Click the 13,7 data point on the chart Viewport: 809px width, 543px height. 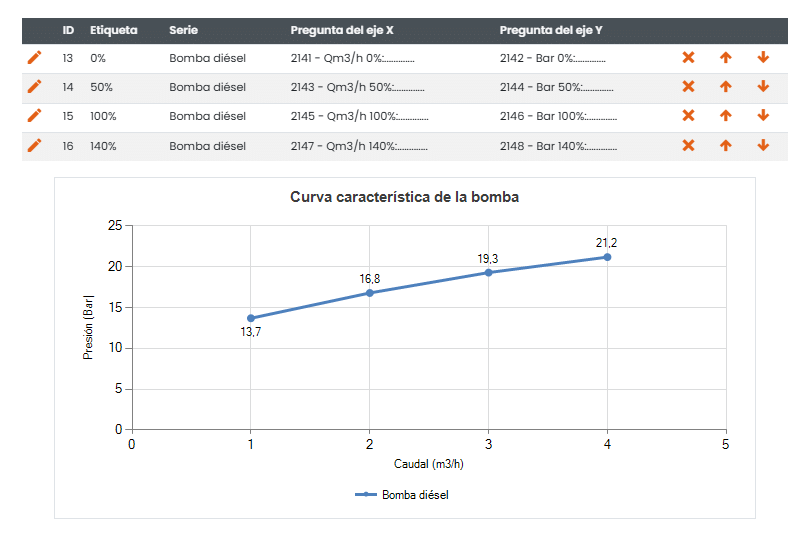tap(251, 318)
